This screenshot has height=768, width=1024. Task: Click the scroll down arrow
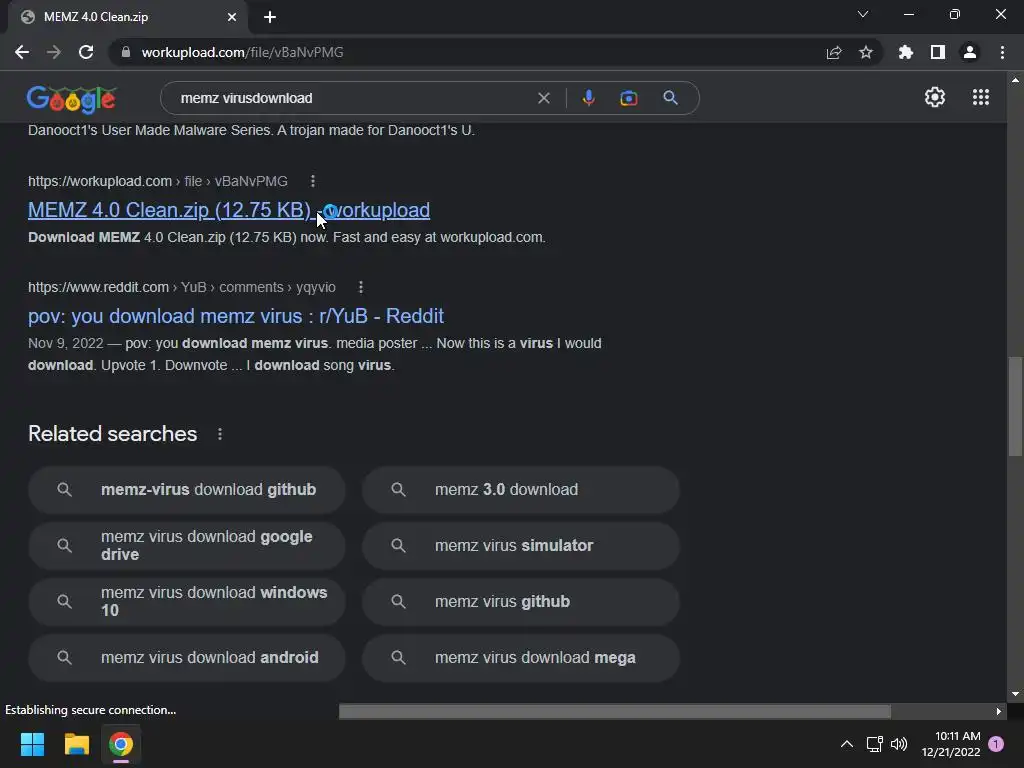click(1015, 694)
